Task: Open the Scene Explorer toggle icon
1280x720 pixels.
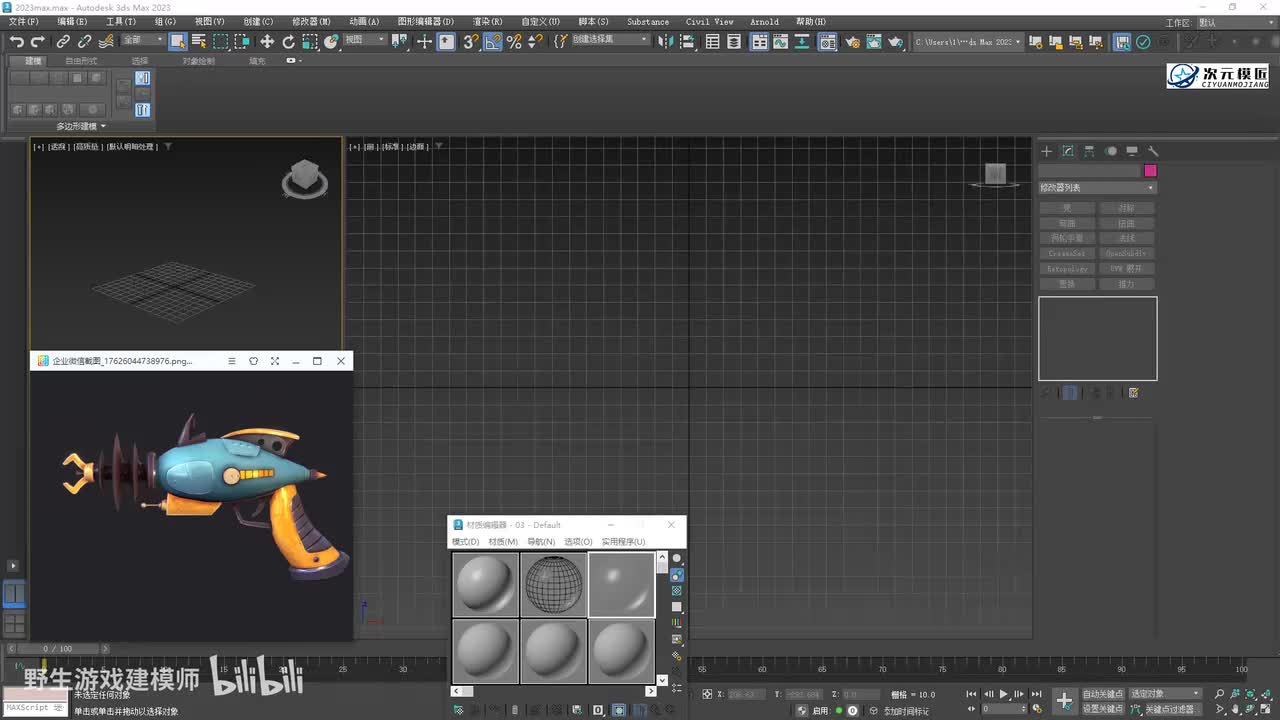Action: point(712,41)
